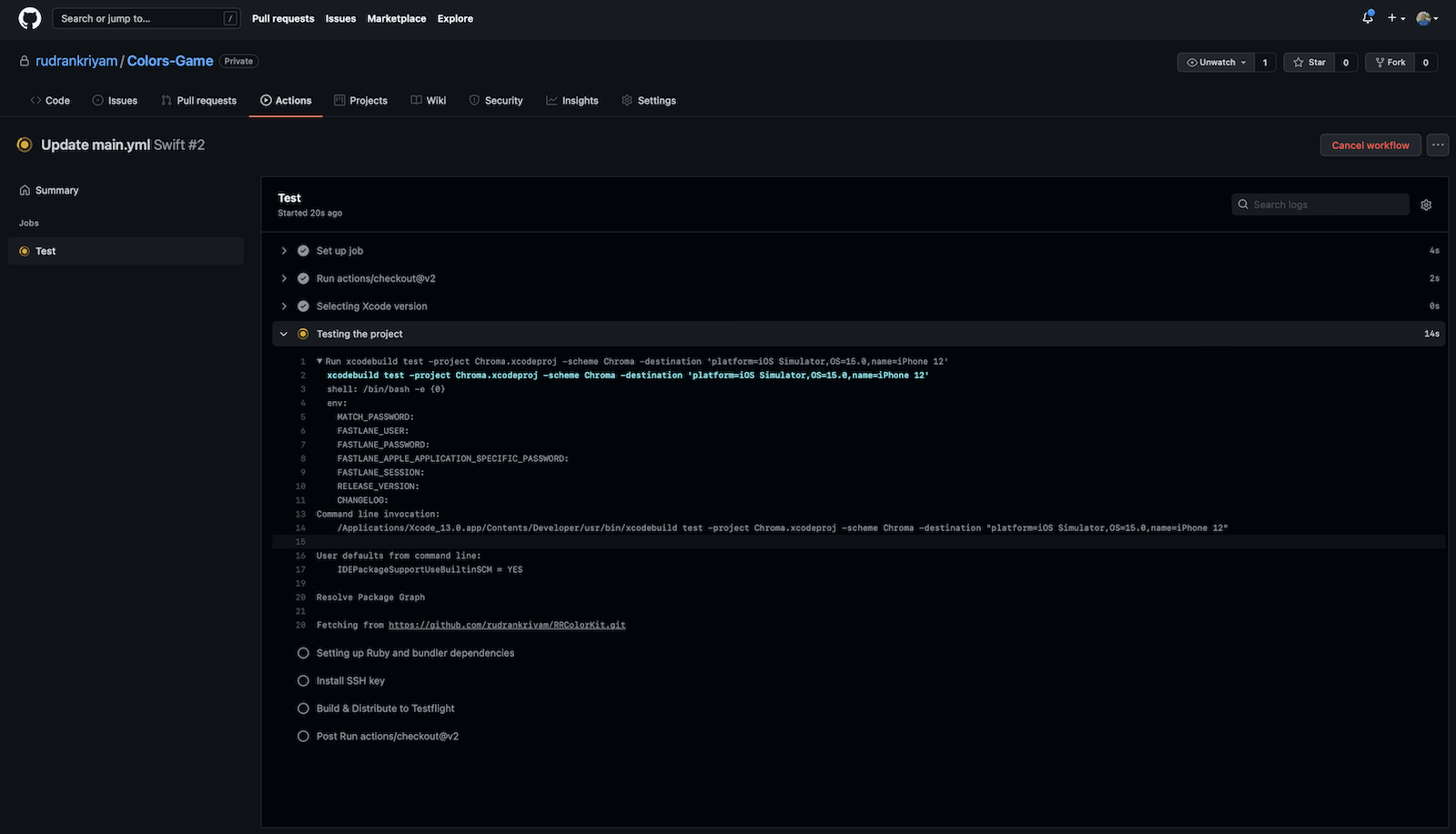Star the Colors-Game repository
The width and height of the screenshot is (1456, 834).
(1309, 62)
